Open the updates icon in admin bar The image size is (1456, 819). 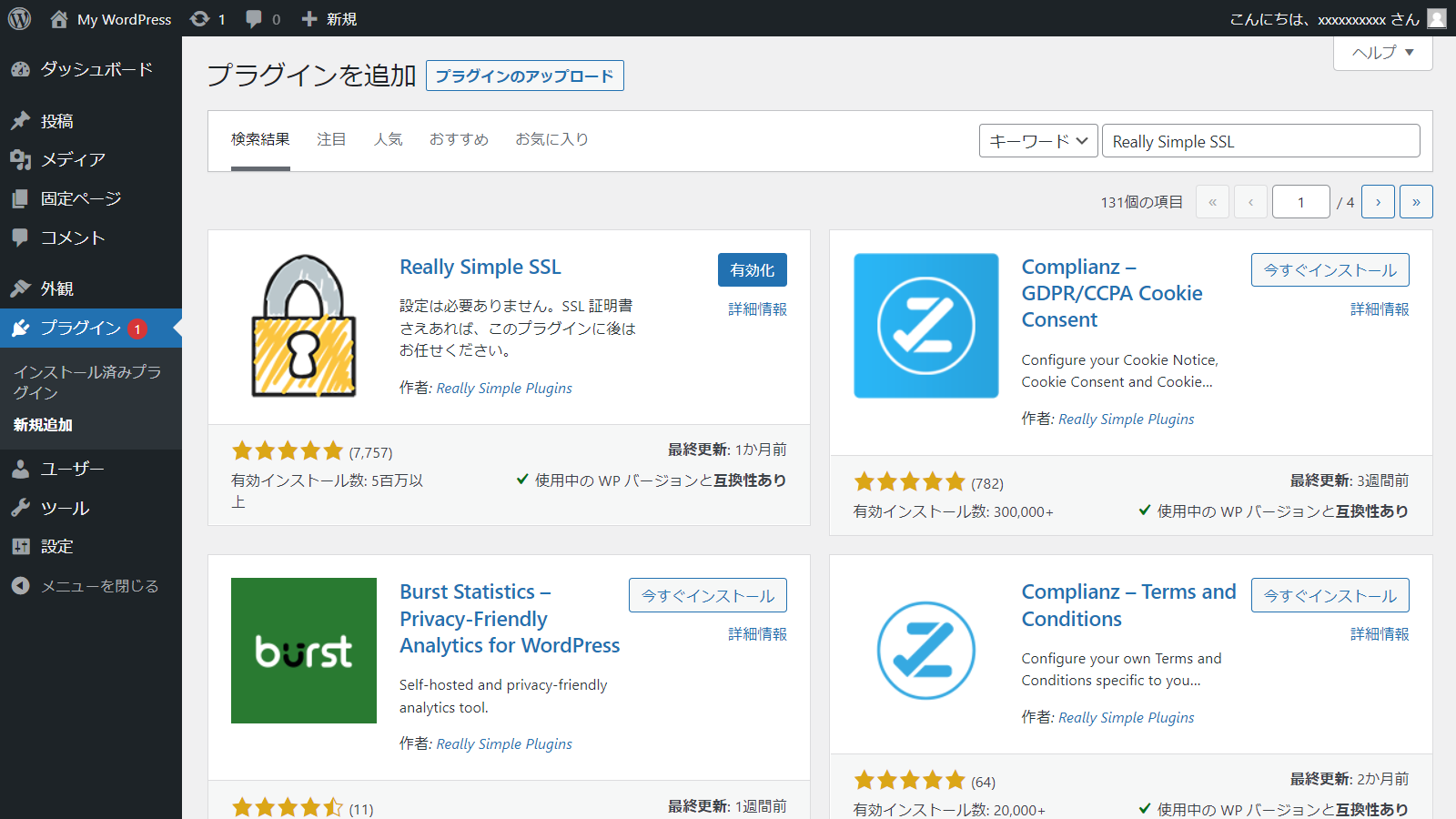[x=207, y=19]
